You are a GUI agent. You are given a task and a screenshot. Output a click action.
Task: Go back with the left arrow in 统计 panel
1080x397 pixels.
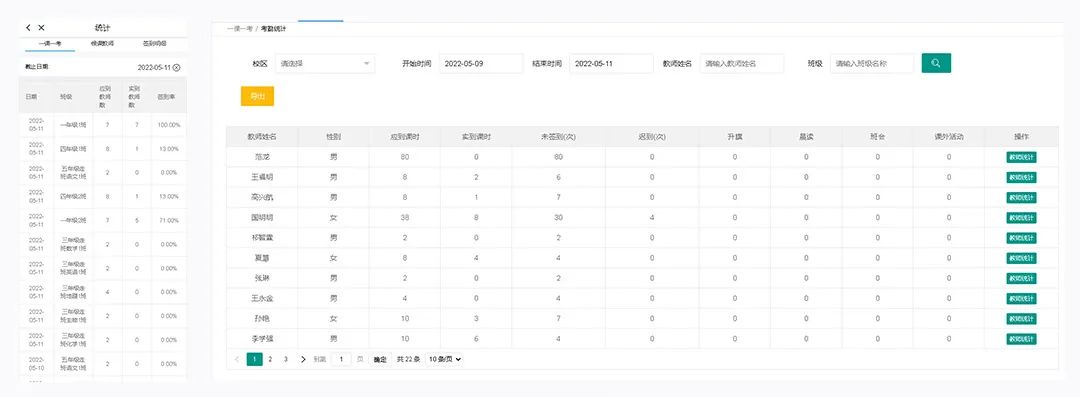pos(28,28)
